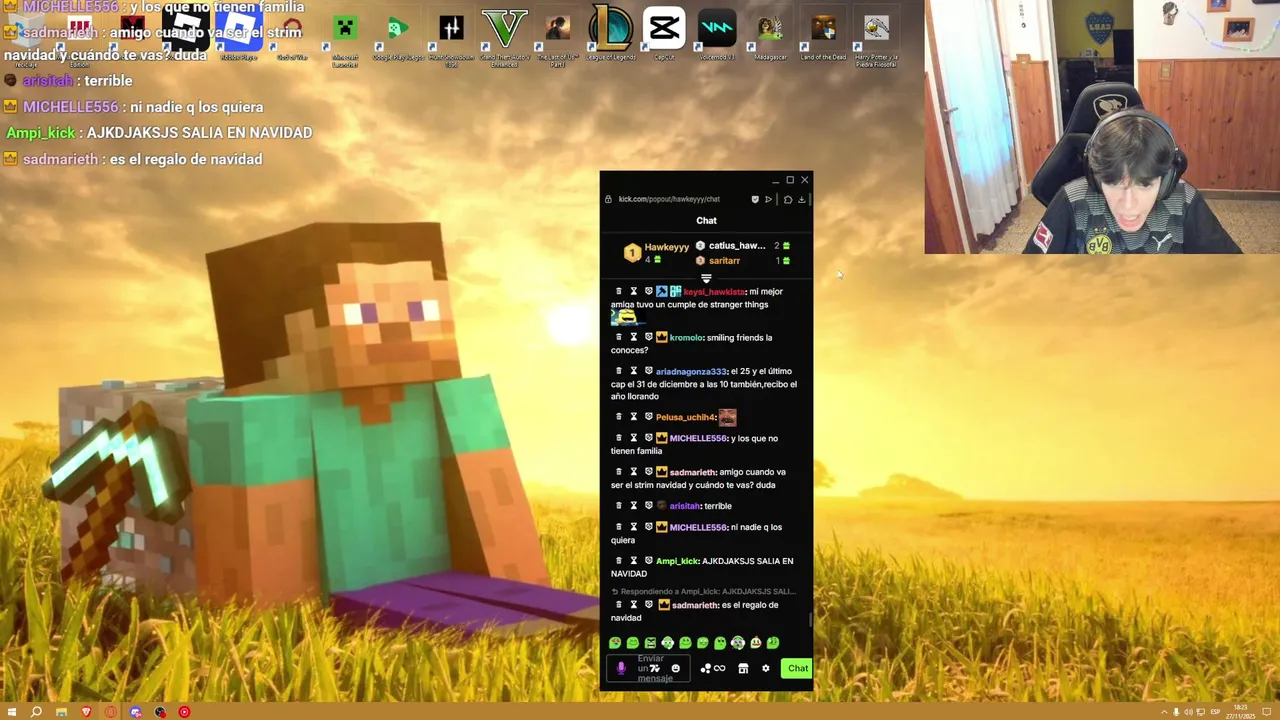Open the Hunt Showdown desktop shortcut
This screenshot has height=720, width=1280.
(451, 36)
